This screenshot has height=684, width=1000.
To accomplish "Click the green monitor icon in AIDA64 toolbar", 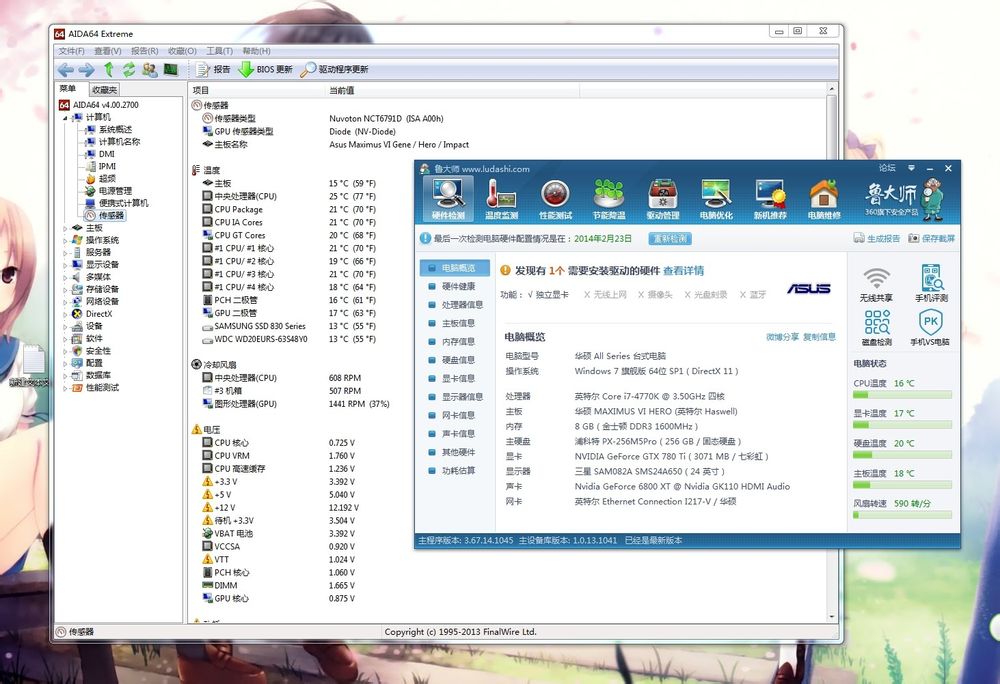I will point(170,69).
